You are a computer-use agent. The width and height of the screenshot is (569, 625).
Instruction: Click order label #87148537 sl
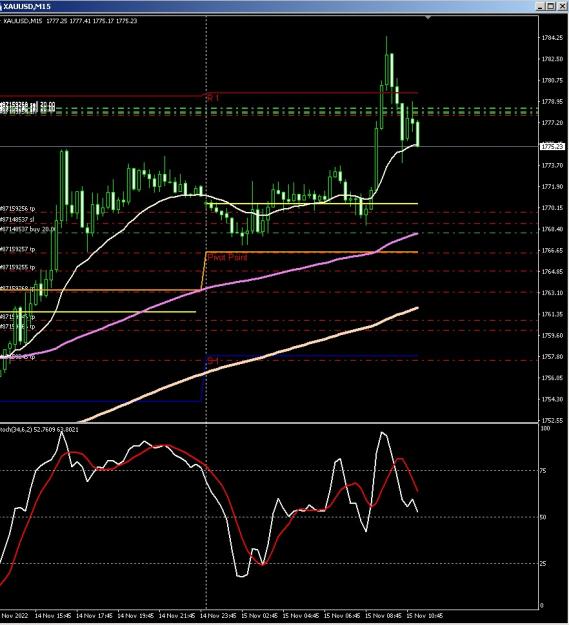pos(17,220)
